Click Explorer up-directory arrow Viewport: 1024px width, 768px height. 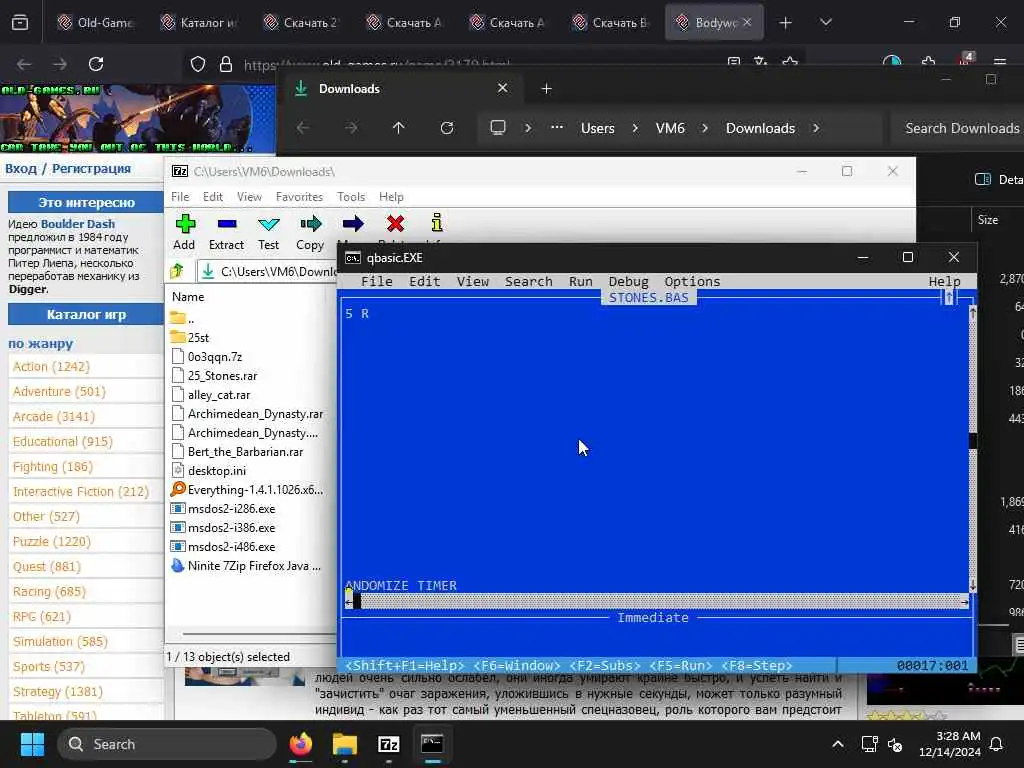pyautogui.click(x=398, y=128)
